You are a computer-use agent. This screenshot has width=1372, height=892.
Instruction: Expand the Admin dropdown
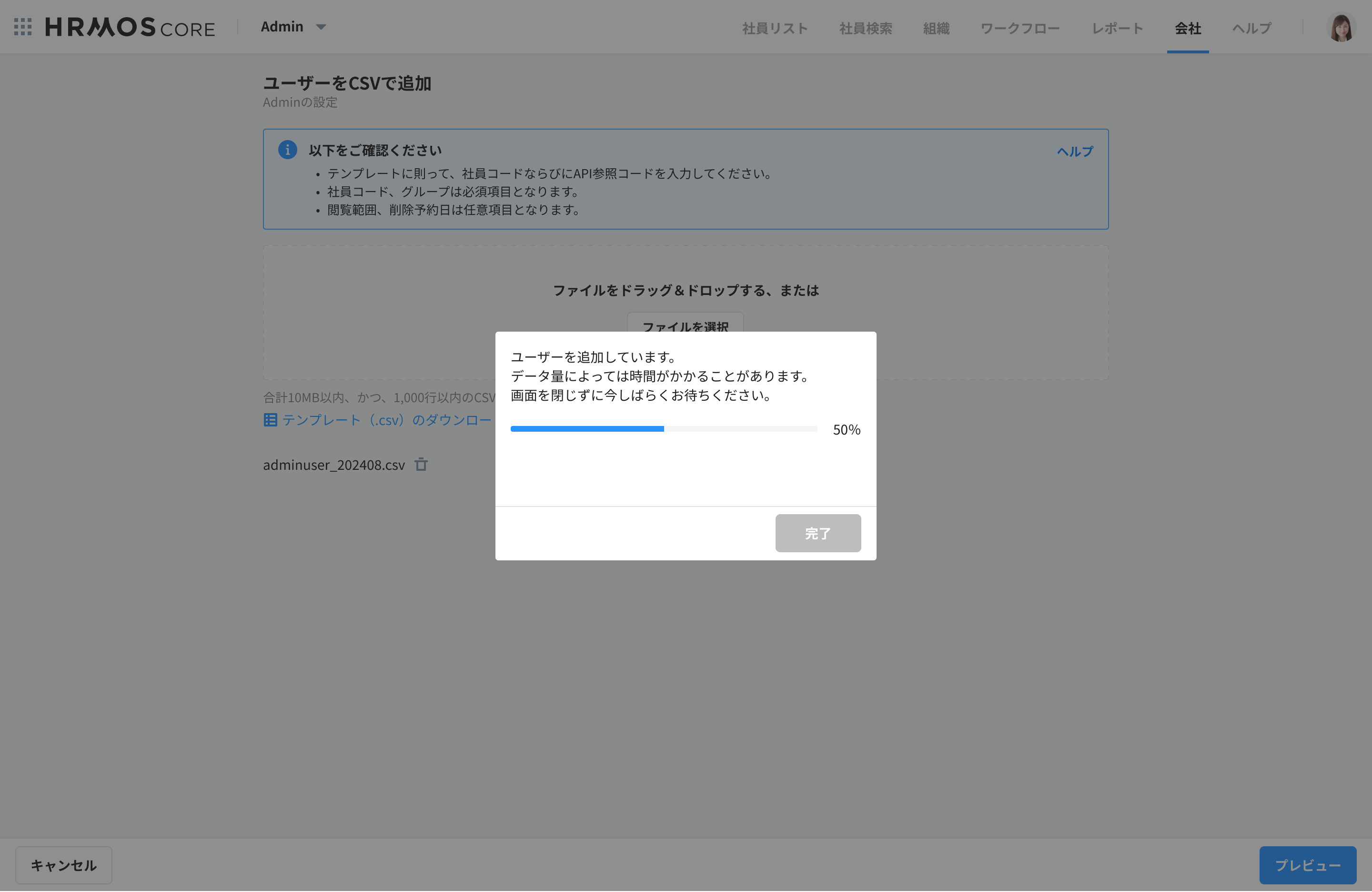[x=294, y=27]
